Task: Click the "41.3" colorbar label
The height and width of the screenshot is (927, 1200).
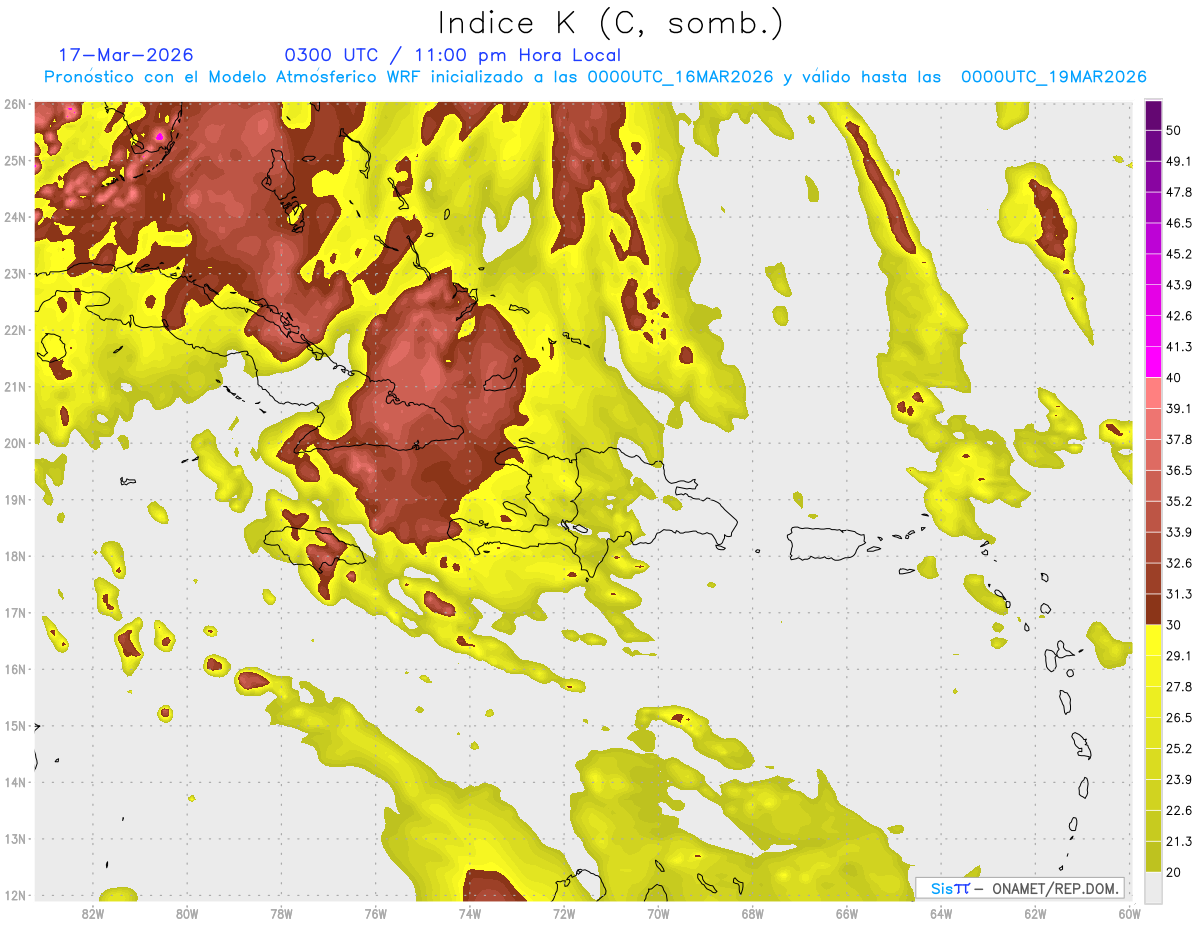Action: point(1179,347)
